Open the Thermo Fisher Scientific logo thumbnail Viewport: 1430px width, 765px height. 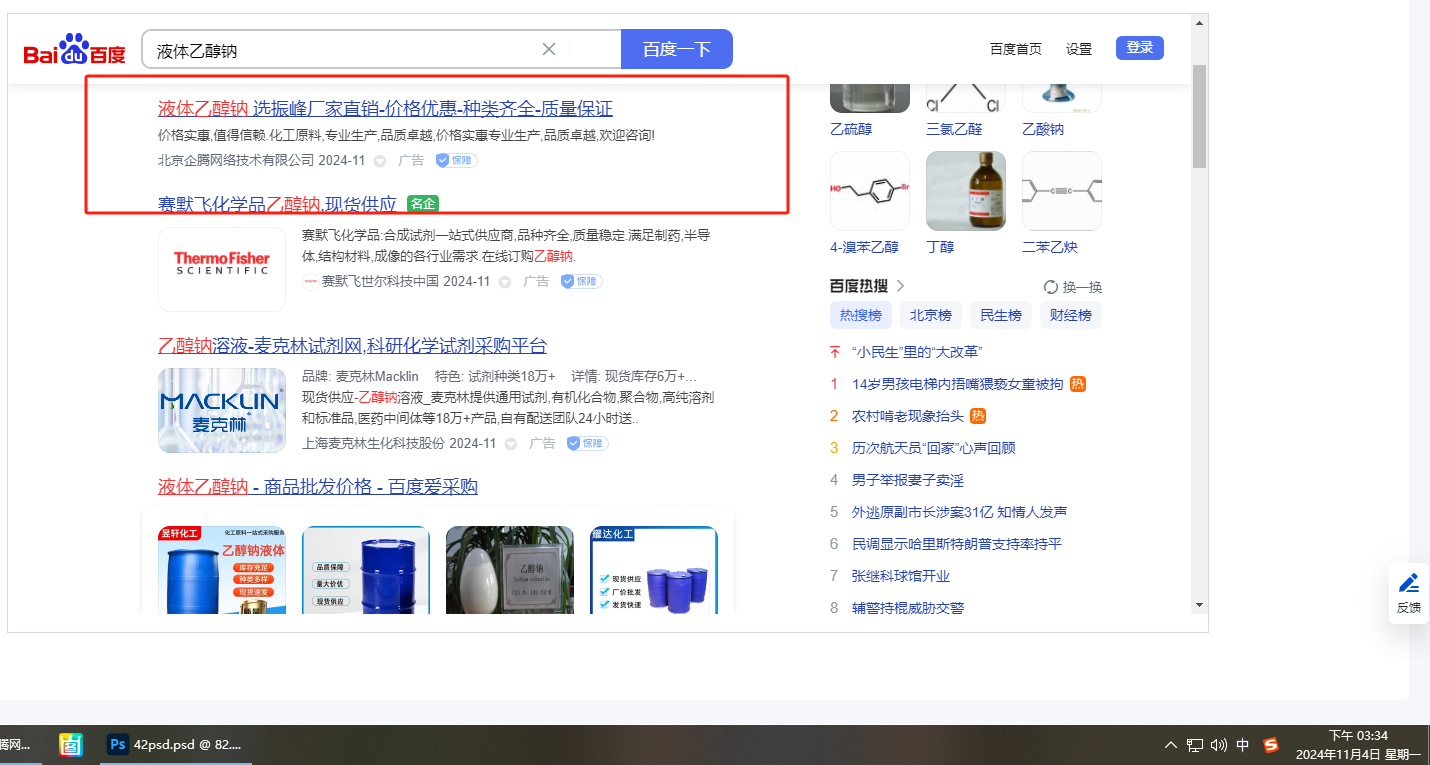coord(222,269)
